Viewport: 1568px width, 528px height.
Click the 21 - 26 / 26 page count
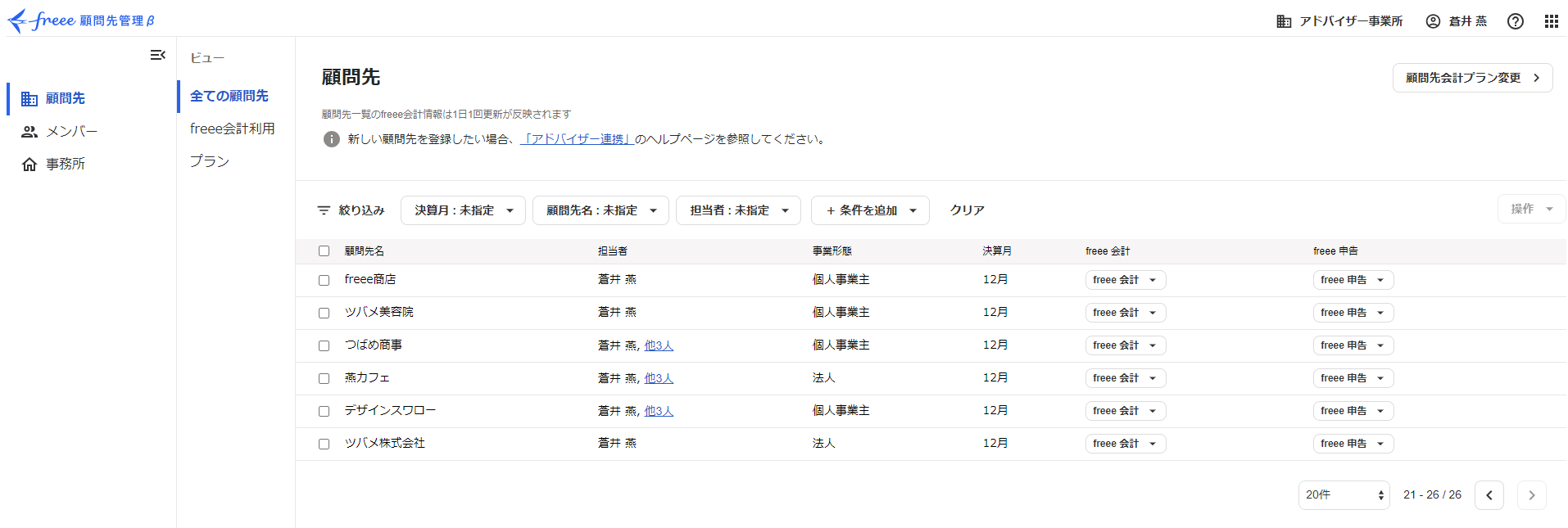pyautogui.click(x=1432, y=495)
